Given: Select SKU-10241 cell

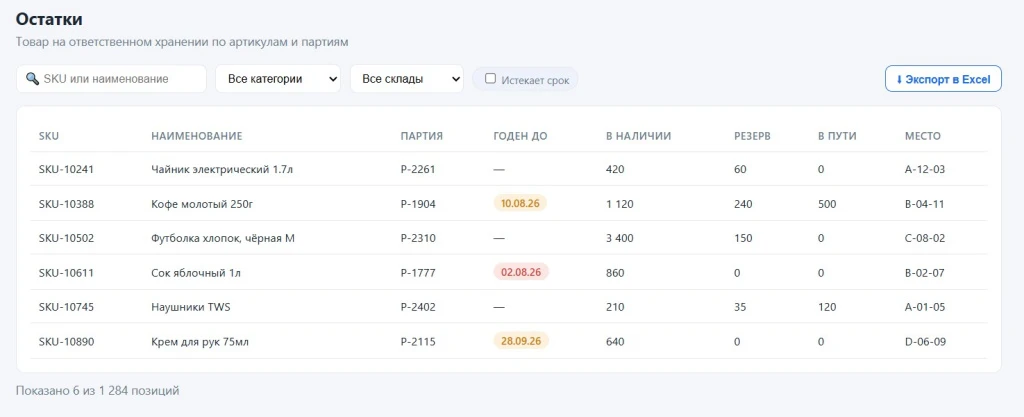Looking at the screenshot, I should (x=67, y=169).
